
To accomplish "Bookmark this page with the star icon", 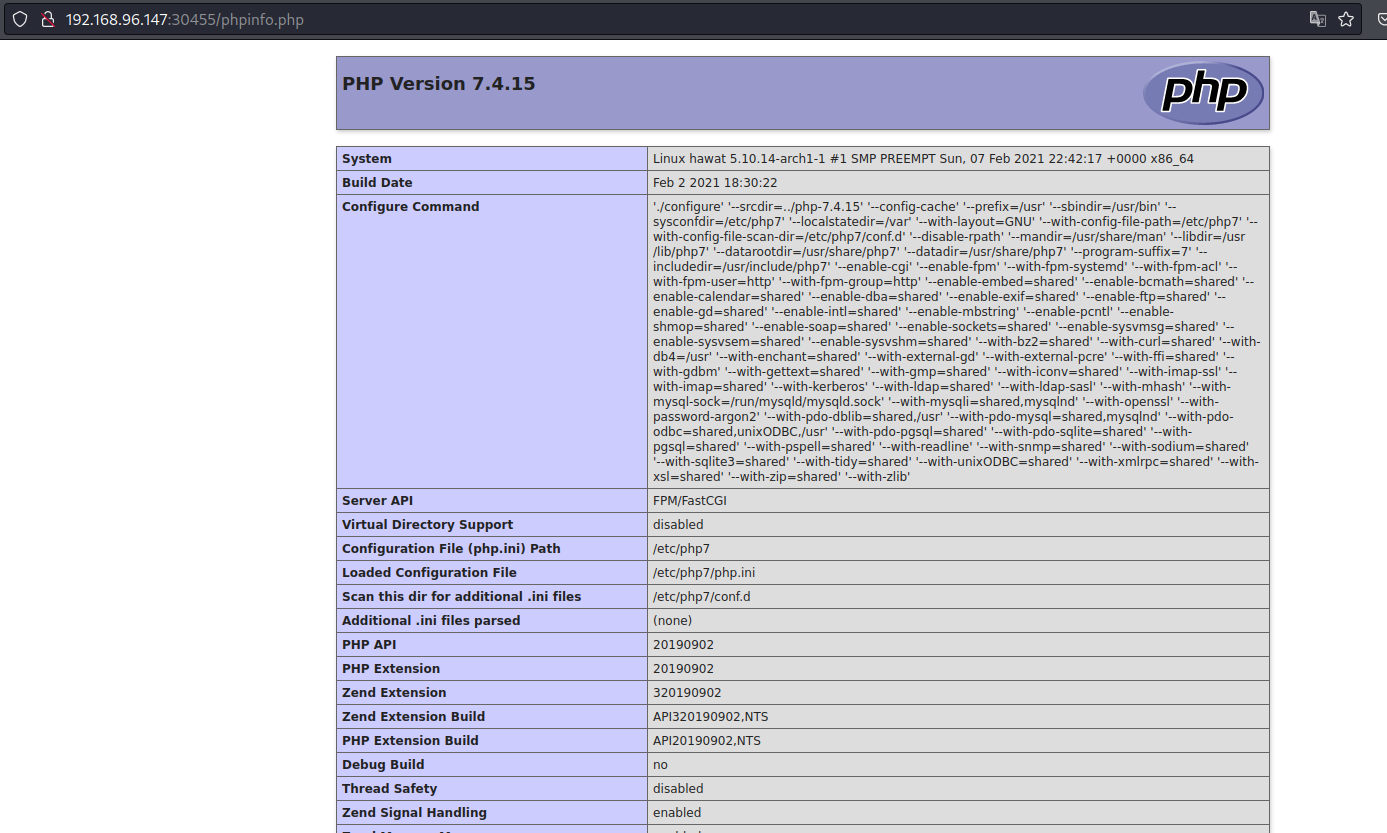I will (x=1346, y=20).
